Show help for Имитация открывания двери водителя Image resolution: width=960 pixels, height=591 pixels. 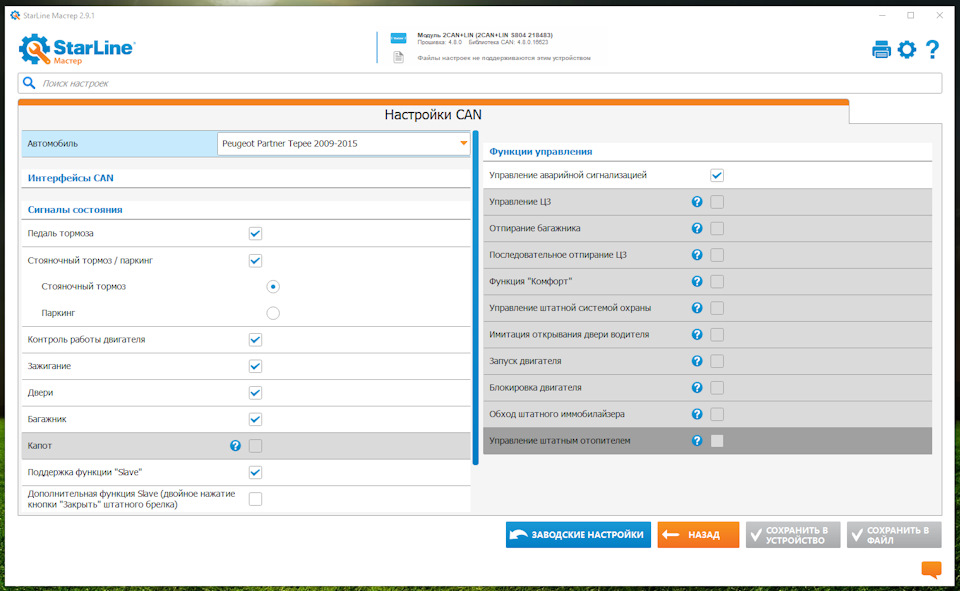(x=697, y=334)
